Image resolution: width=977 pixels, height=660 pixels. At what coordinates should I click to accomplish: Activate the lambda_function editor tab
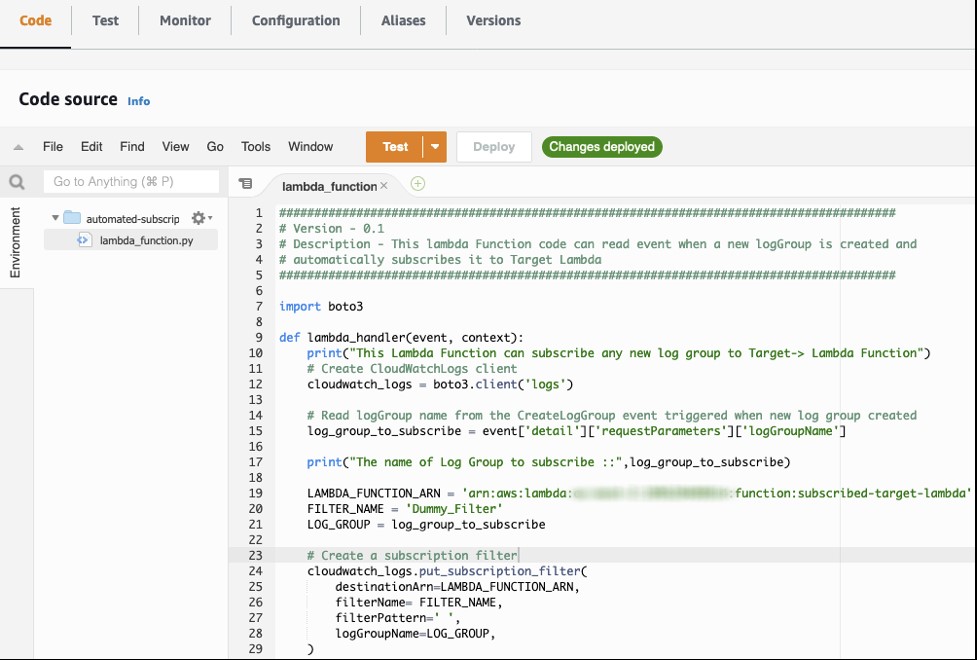(330, 186)
